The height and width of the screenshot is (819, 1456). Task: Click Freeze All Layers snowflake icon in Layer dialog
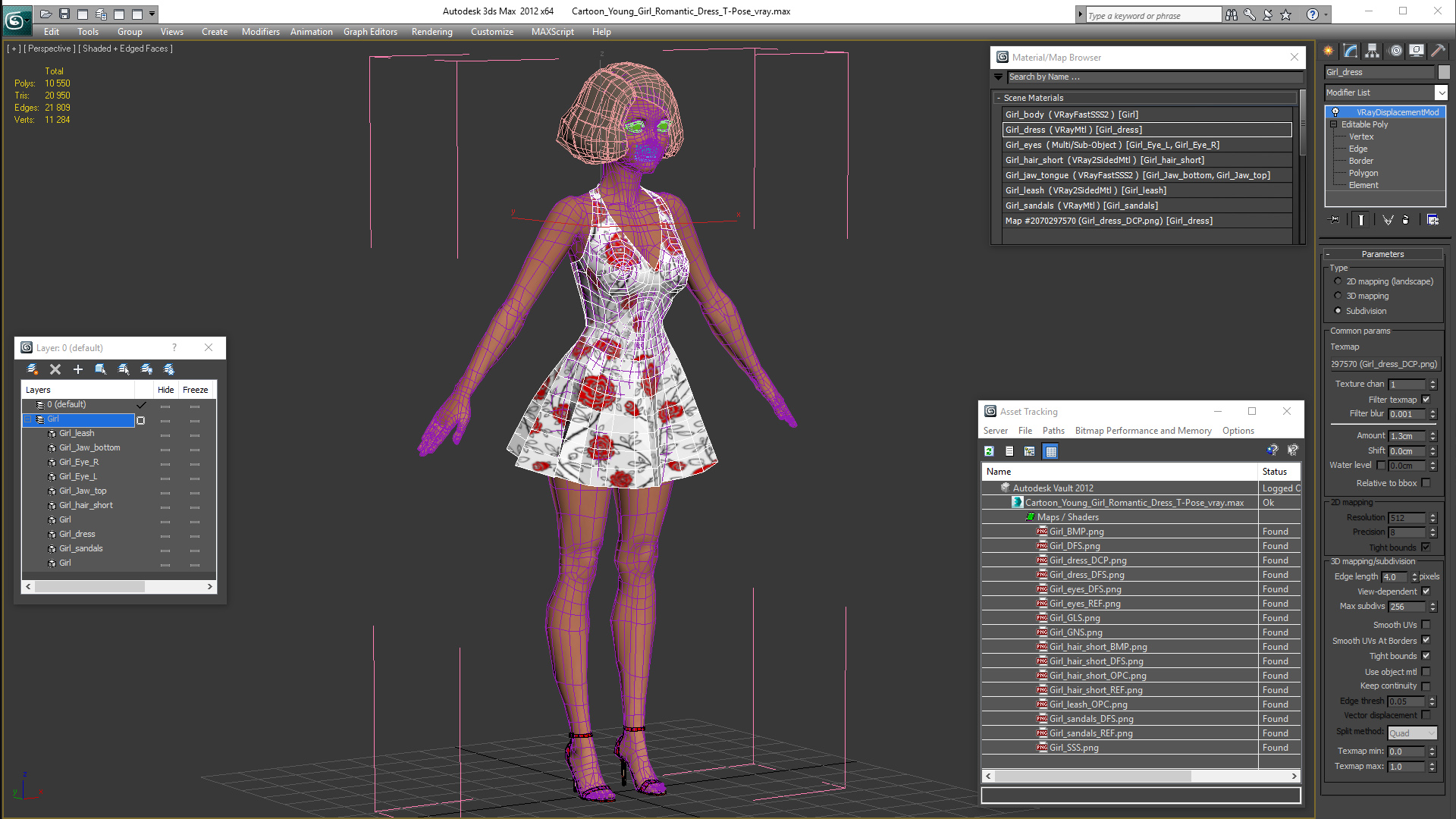click(169, 369)
